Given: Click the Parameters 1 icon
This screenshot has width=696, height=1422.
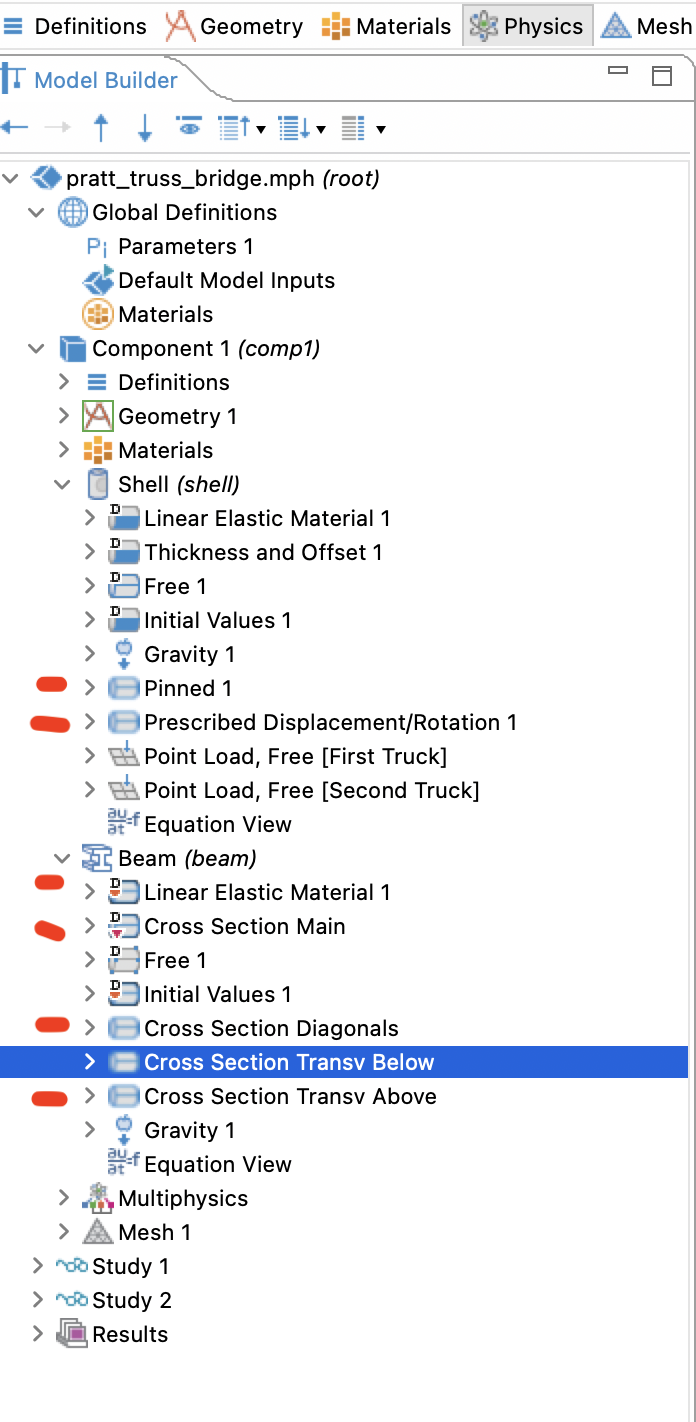Looking at the screenshot, I should point(97,247).
